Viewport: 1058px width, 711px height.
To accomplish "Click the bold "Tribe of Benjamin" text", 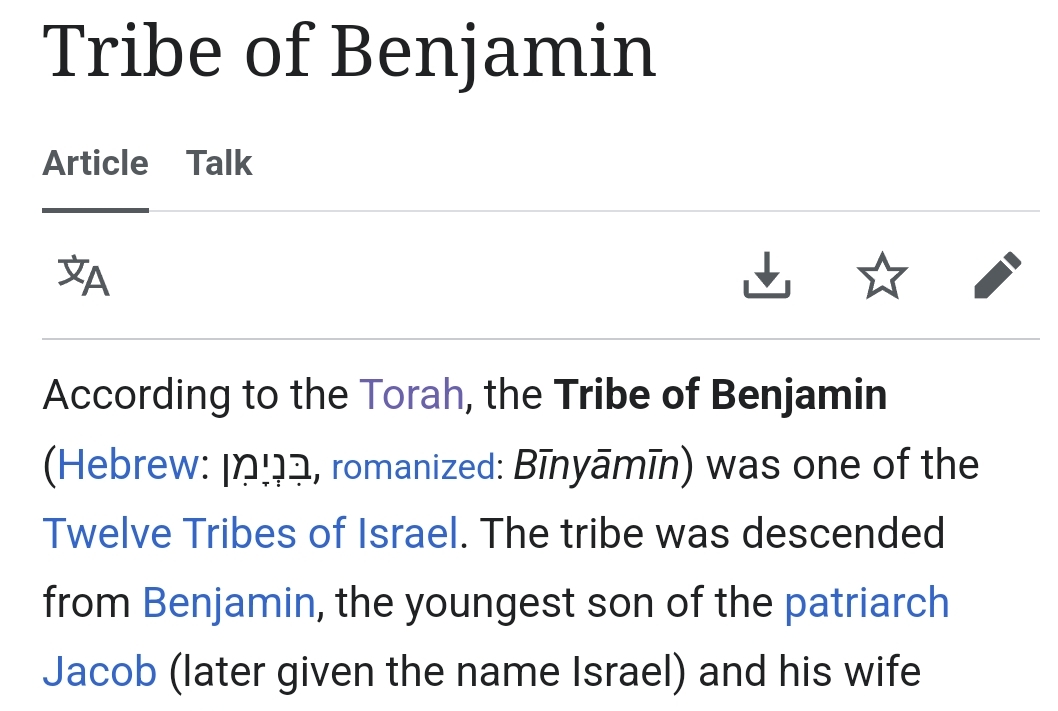I will [x=720, y=395].
